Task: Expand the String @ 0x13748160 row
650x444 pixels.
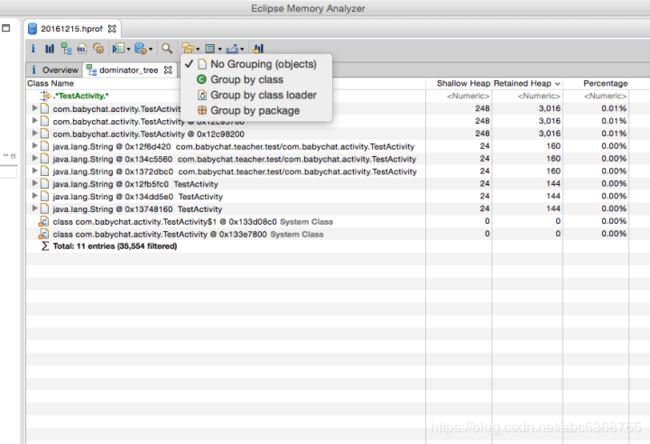Action: [x=35, y=208]
